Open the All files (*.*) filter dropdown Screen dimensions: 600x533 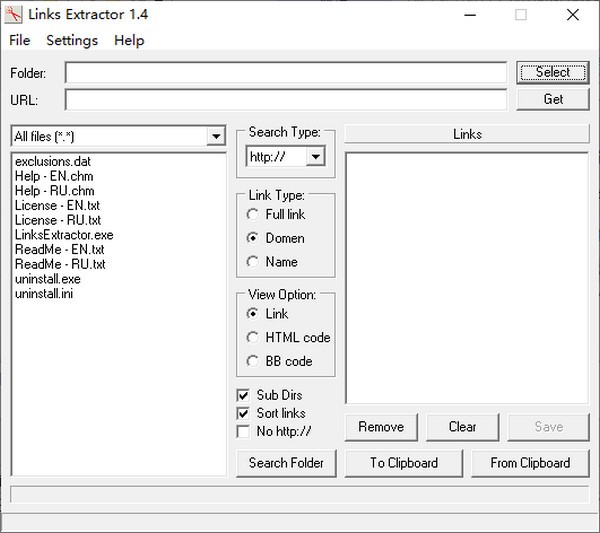coord(216,136)
